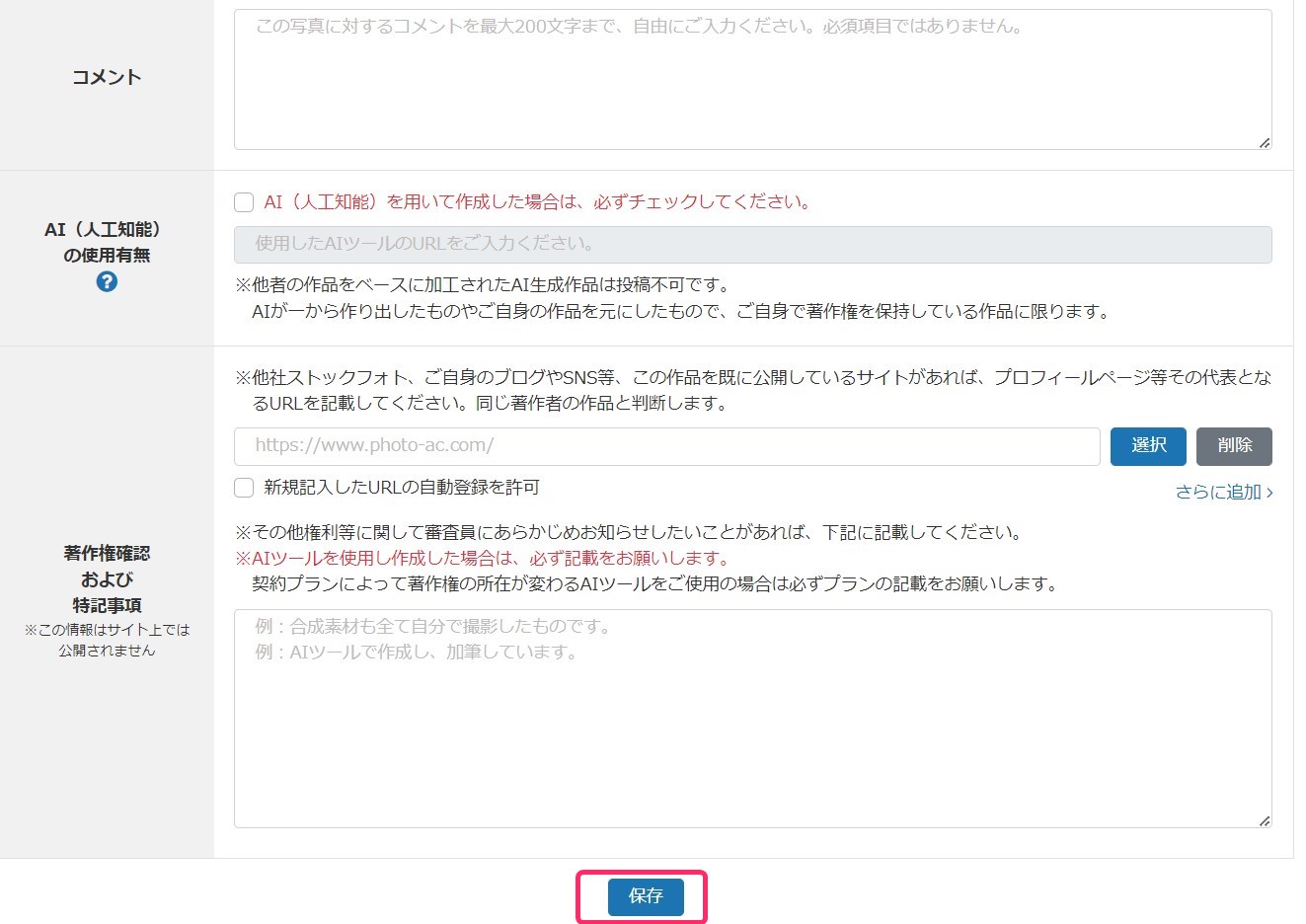Focus the コメント text area
The width and height of the screenshot is (1306, 924).
click(752, 80)
